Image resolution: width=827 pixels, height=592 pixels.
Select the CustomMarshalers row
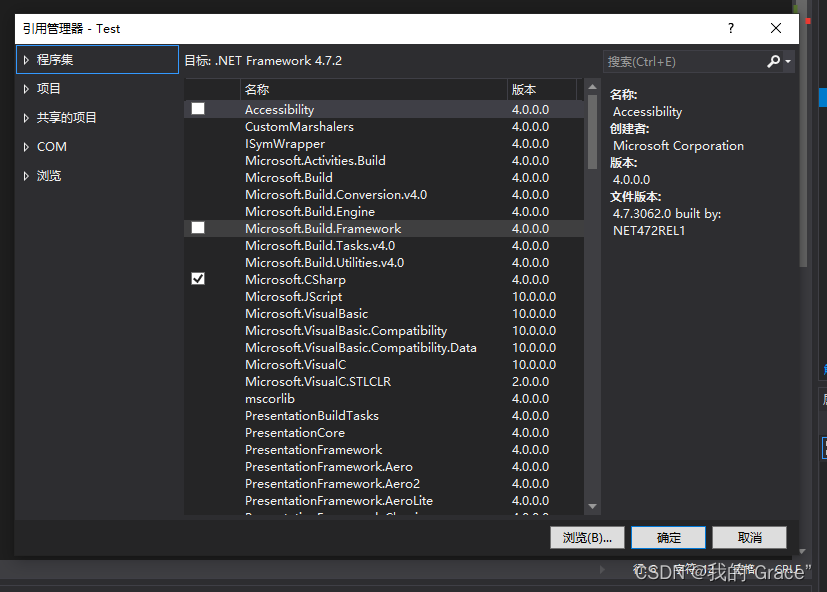[384, 127]
